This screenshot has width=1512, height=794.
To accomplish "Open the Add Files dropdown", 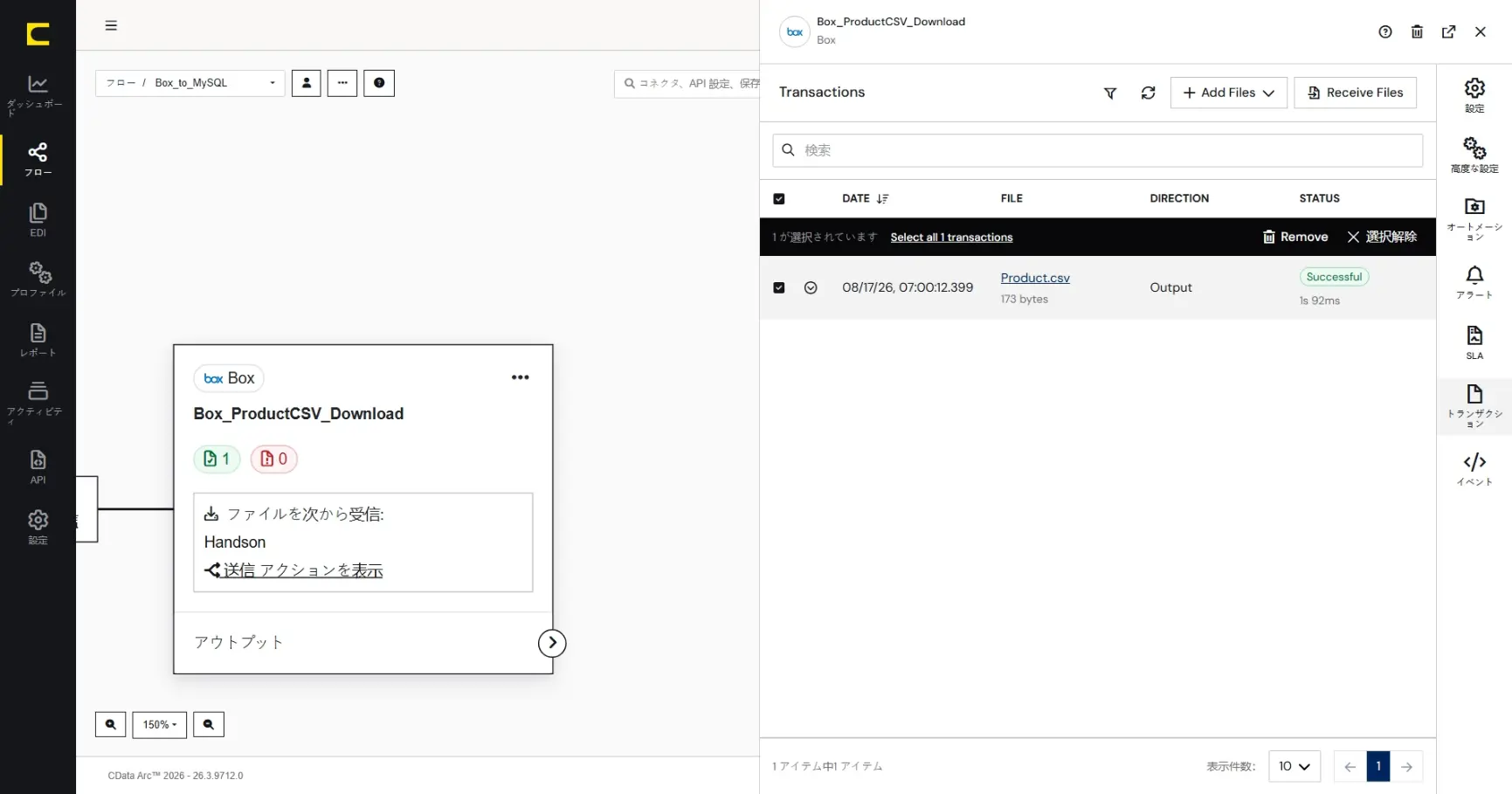I will [1229, 93].
